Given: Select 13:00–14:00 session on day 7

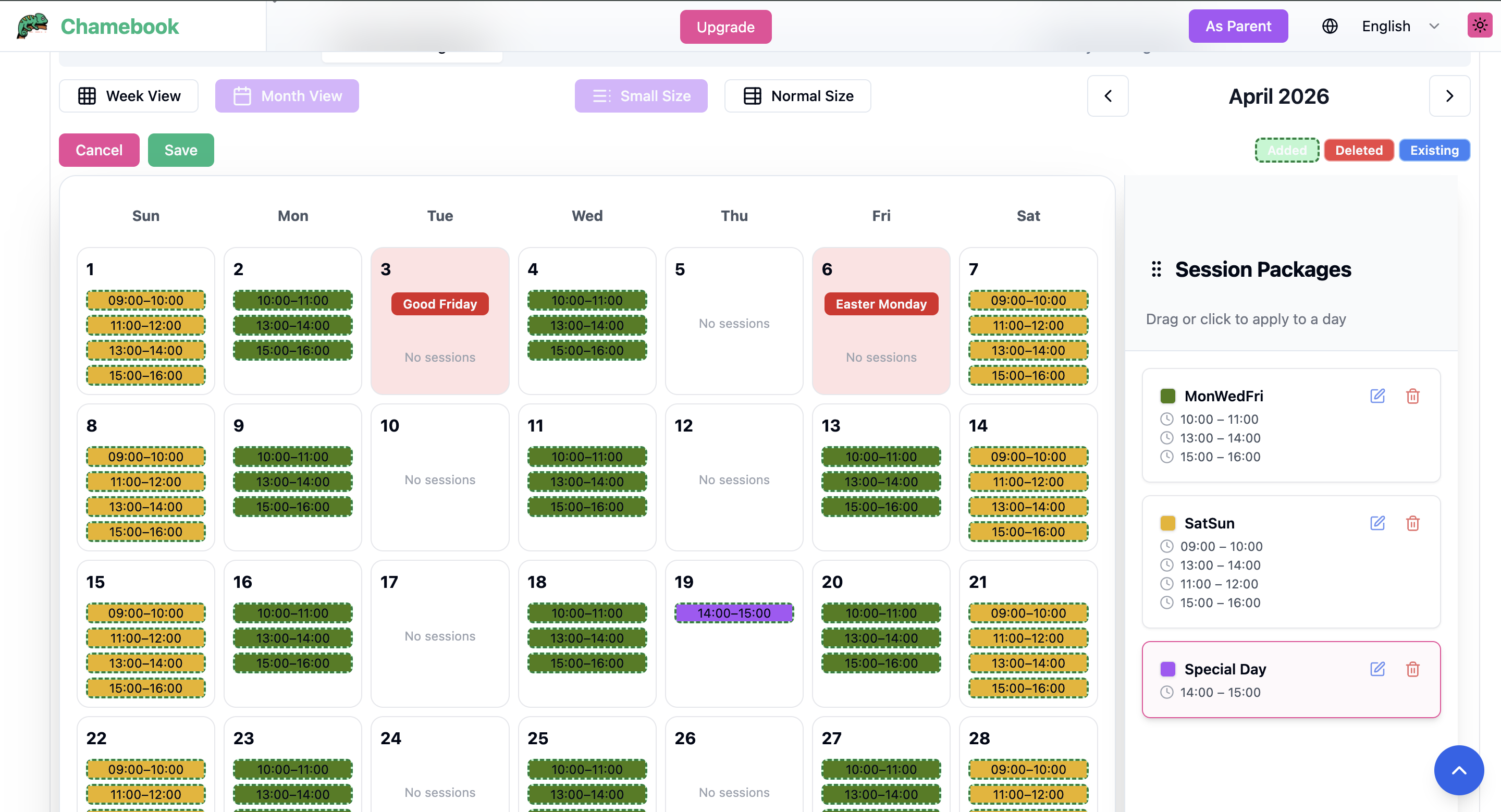Looking at the screenshot, I should [1028, 351].
